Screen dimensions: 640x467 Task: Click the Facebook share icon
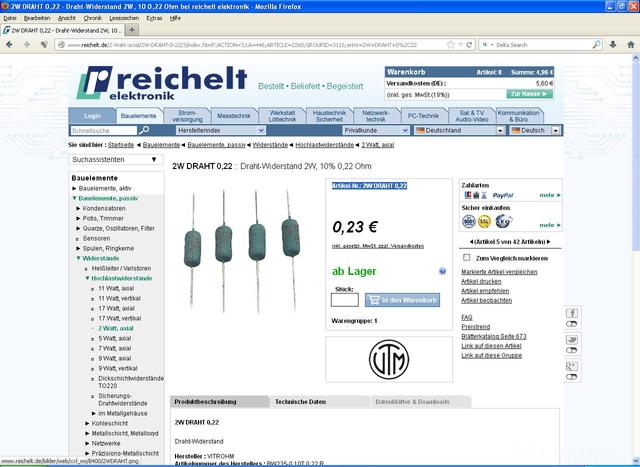[572, 313]
